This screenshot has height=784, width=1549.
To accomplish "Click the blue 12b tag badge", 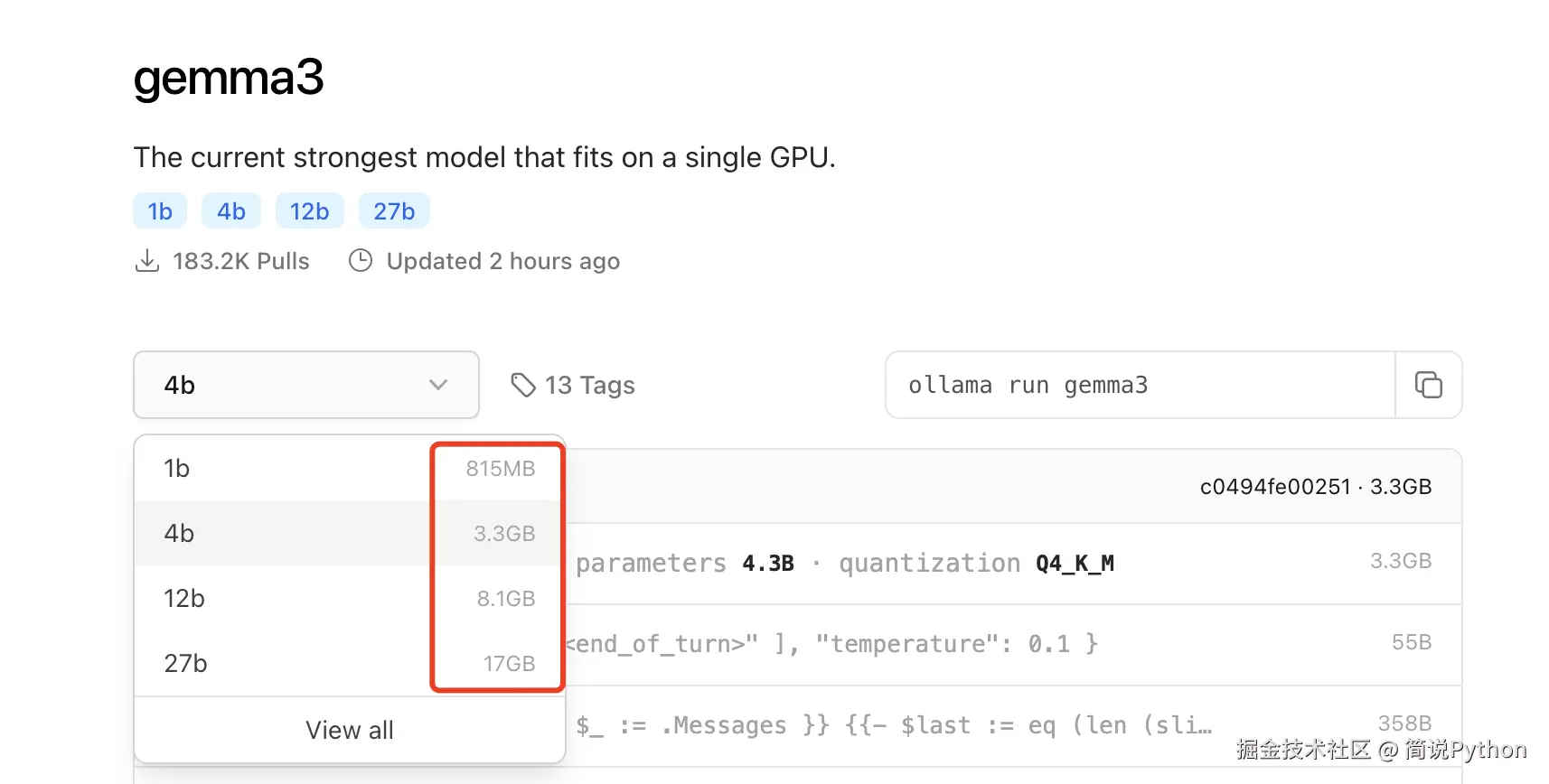I will pos(309,211).
